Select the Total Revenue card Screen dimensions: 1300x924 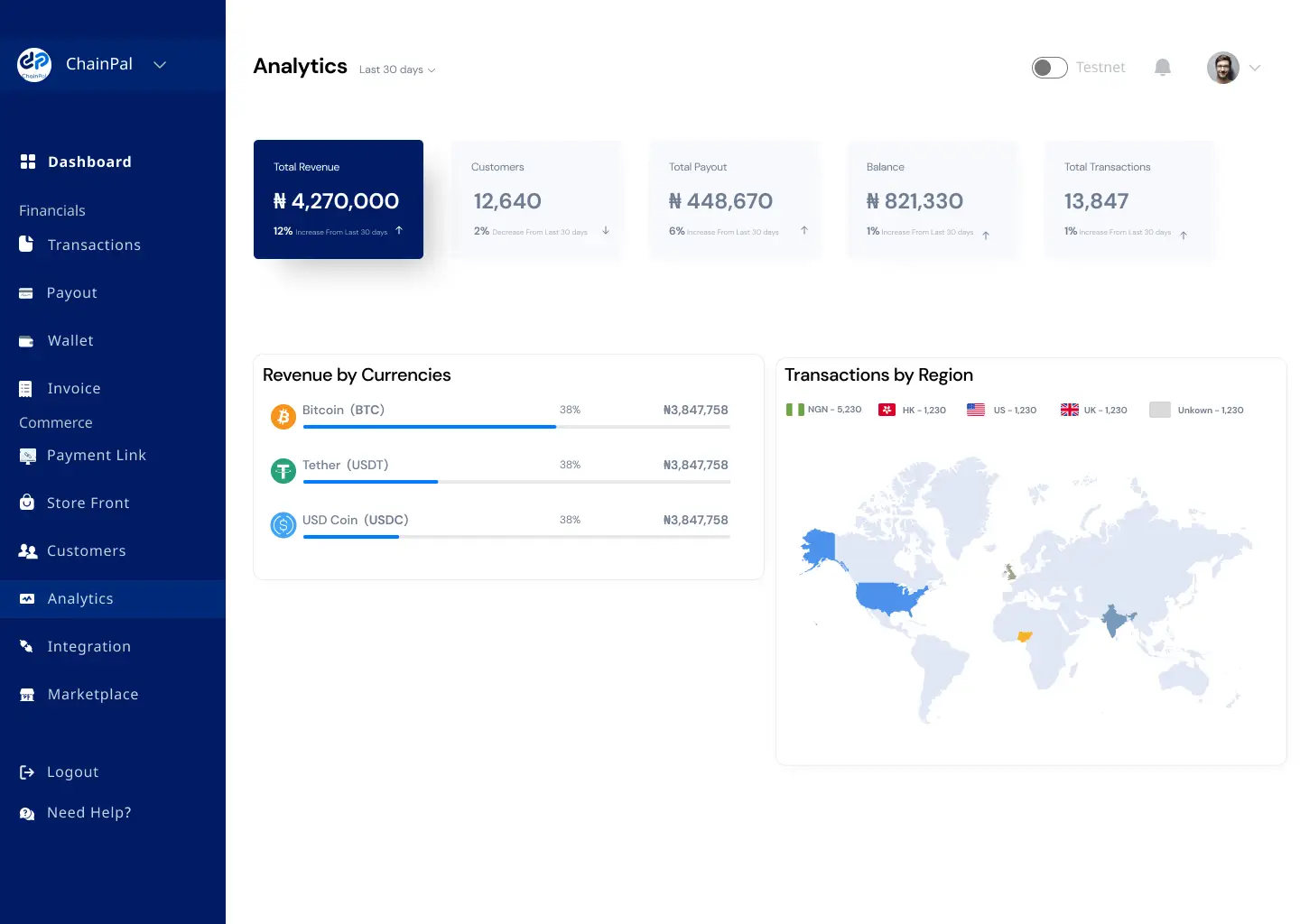[x=339, y=199]
